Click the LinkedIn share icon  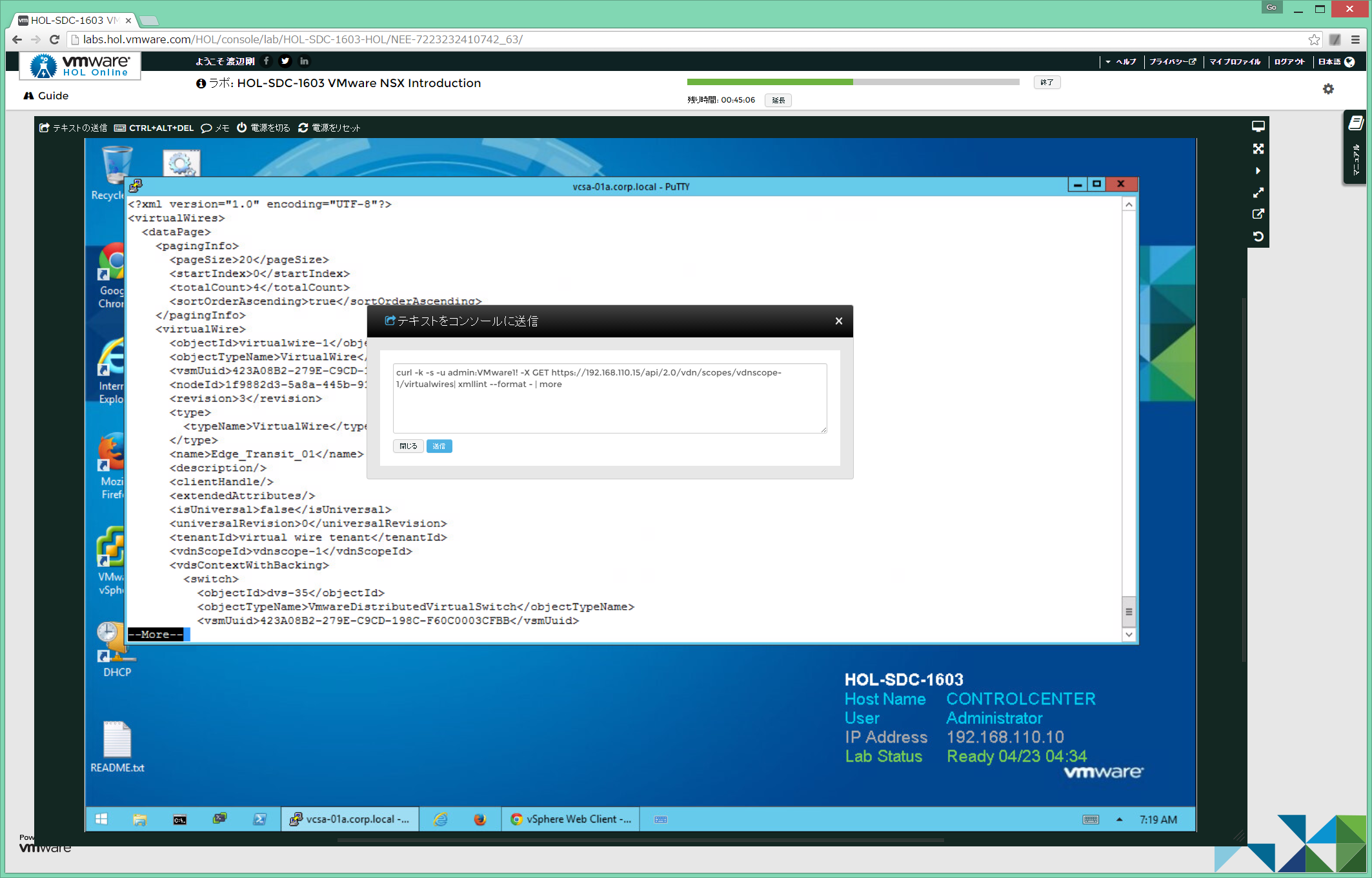(304, 61)
